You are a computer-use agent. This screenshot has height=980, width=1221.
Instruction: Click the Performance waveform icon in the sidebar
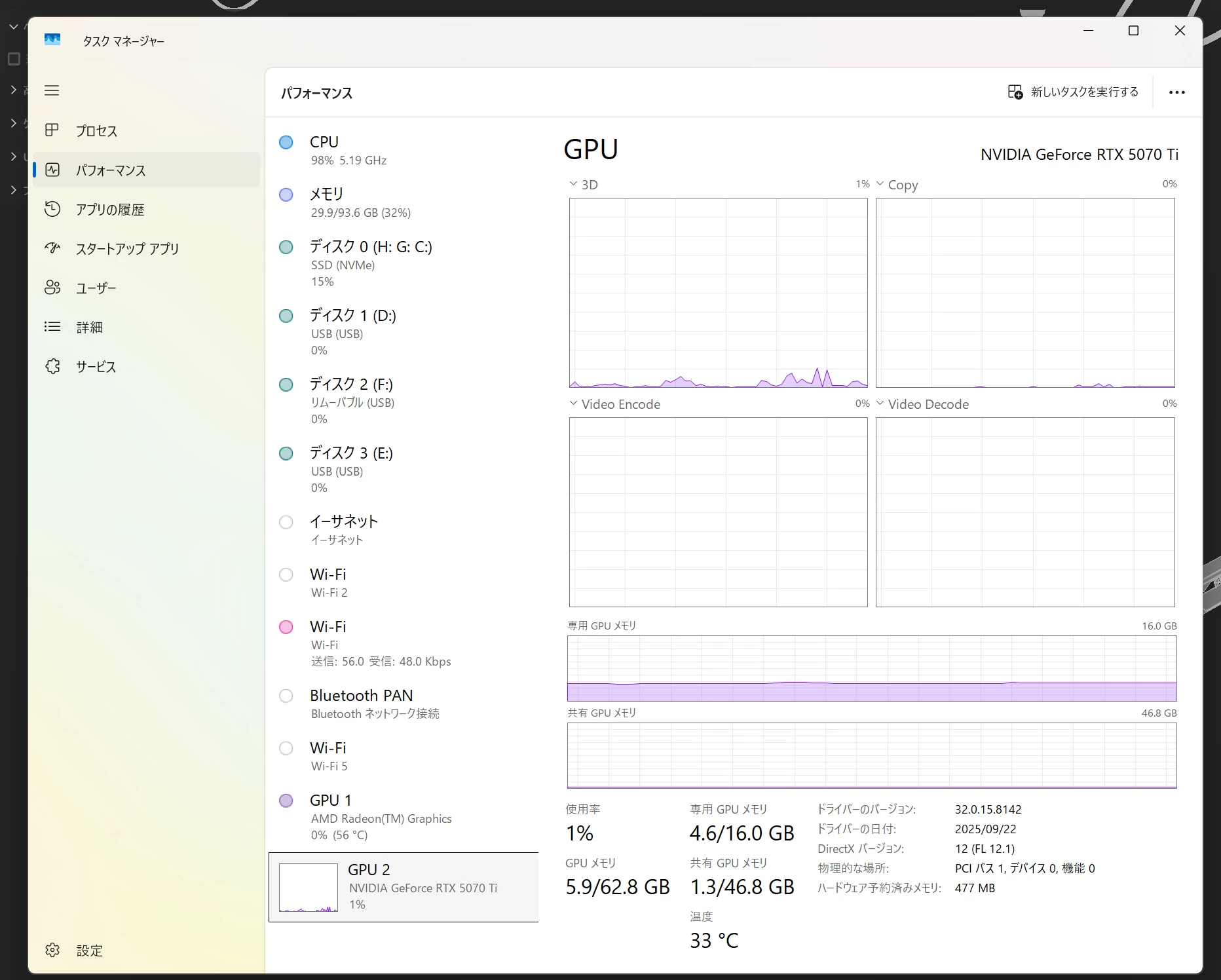(52, 170)
